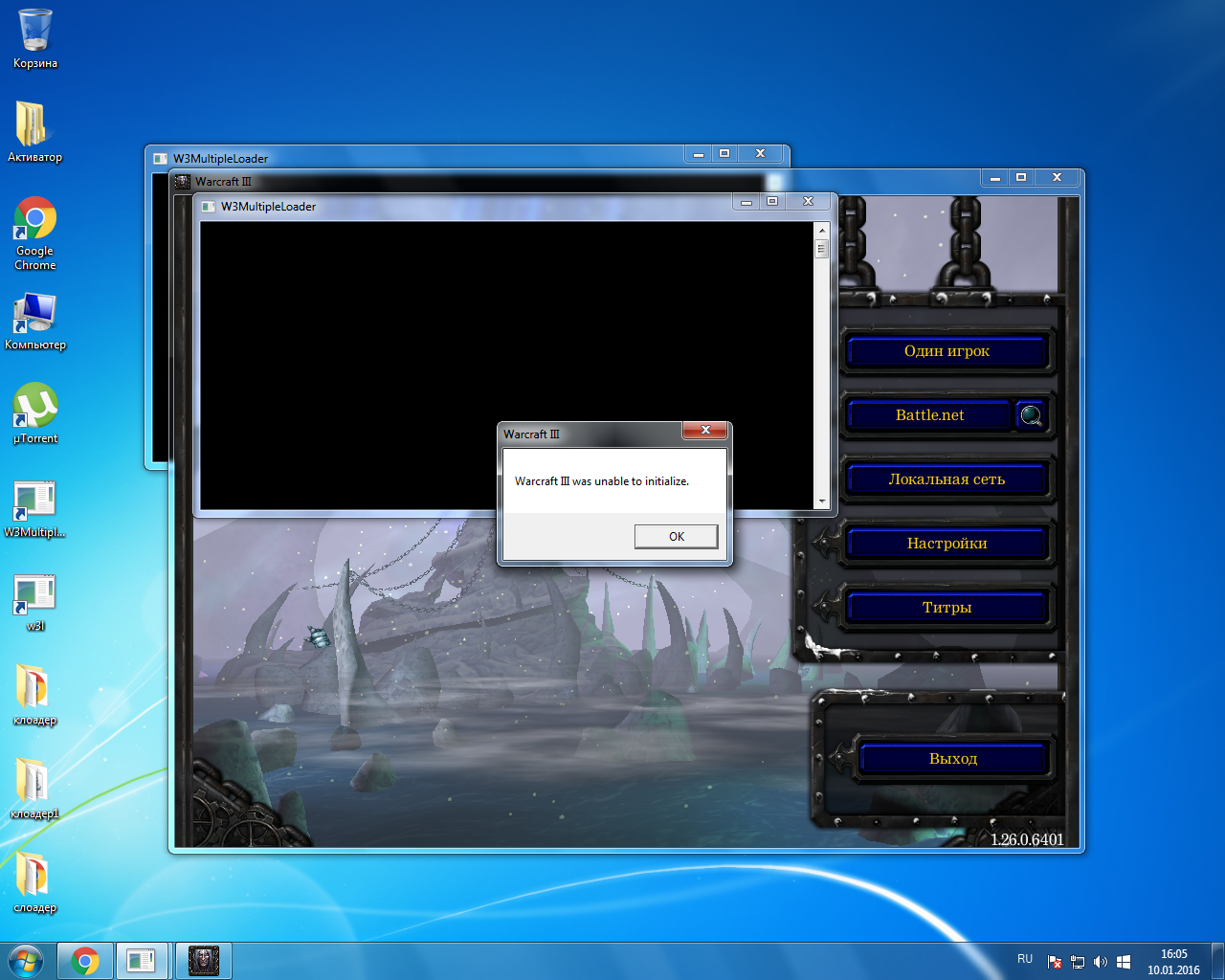1225x980 pixels.
Task: Select the клоадер1 folder icon
Action: tap(35, 790)
